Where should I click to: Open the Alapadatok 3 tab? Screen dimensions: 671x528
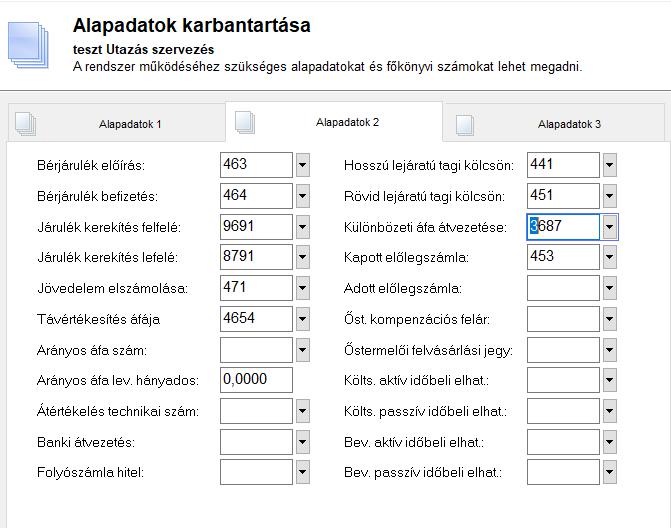[x=569, y=124]
